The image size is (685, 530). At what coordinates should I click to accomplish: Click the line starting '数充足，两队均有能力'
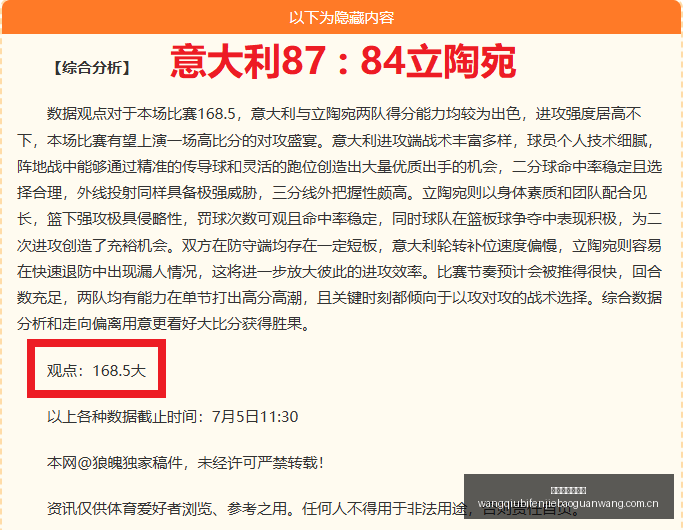coord(339,298)
